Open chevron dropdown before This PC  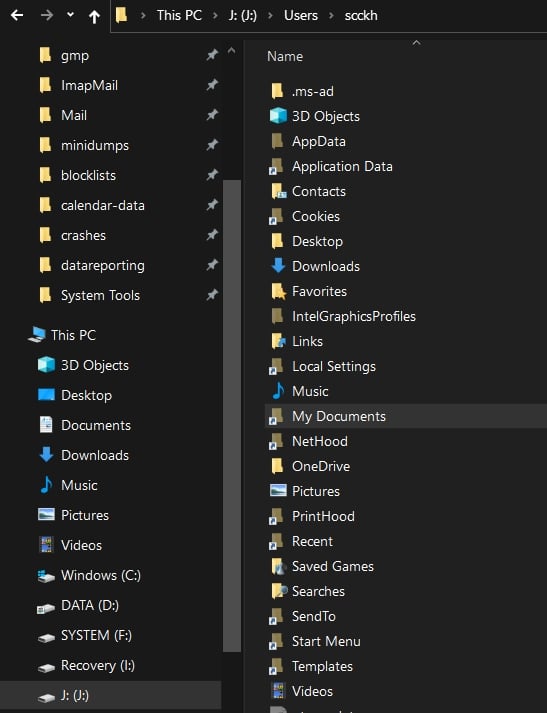click(143, 15)
